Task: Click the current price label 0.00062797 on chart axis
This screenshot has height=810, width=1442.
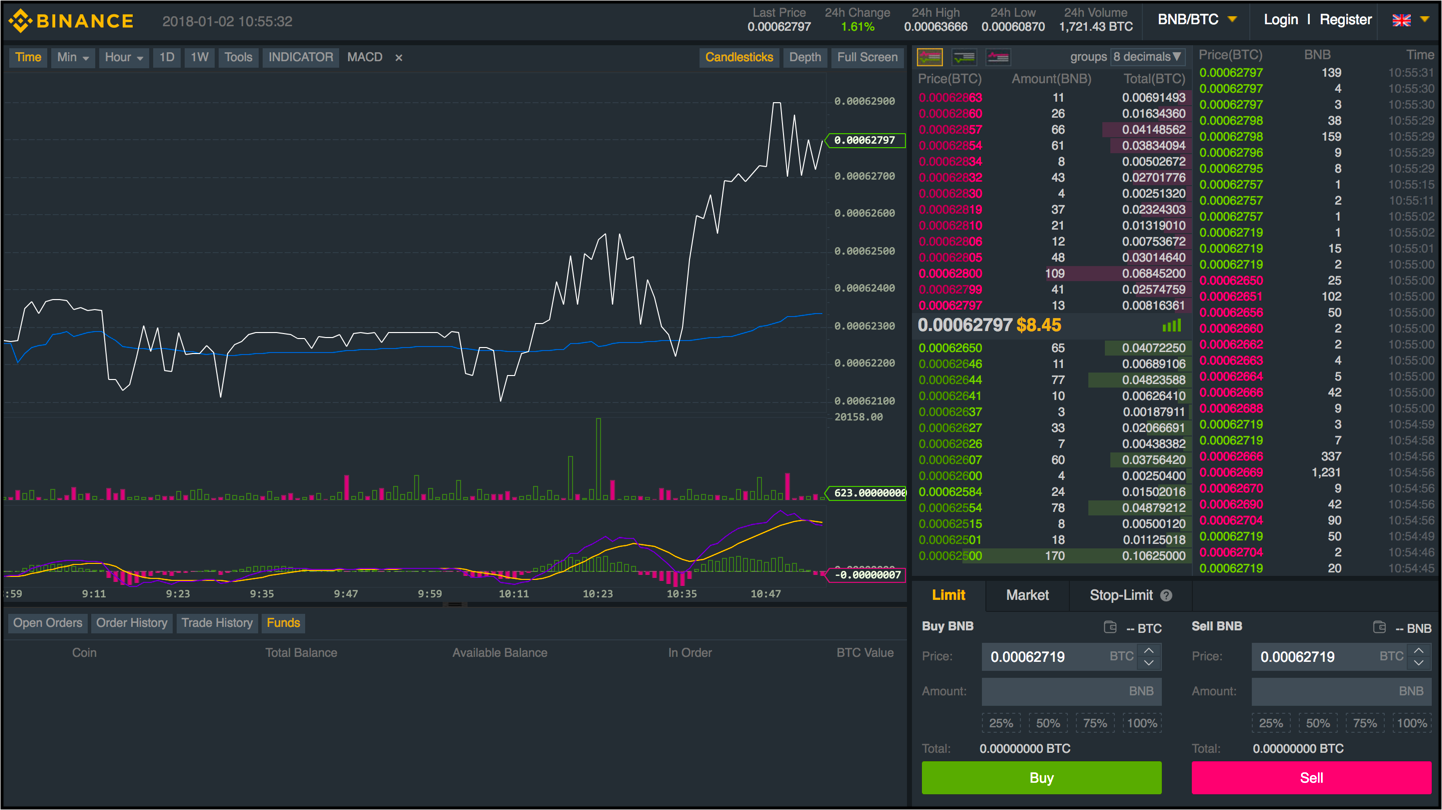Action: tap(865, 141)
